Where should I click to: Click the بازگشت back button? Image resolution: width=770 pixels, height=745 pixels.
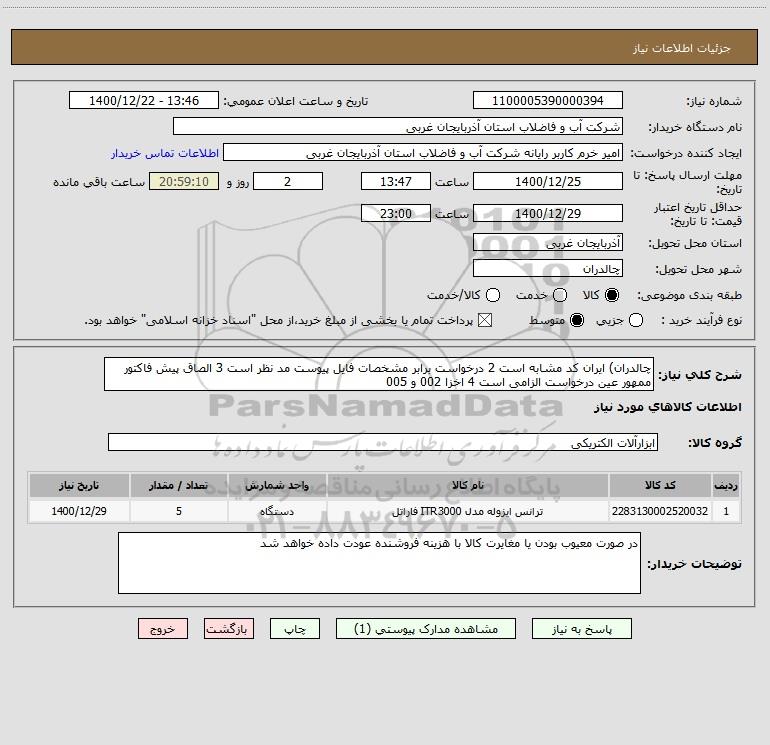point(229,629)
